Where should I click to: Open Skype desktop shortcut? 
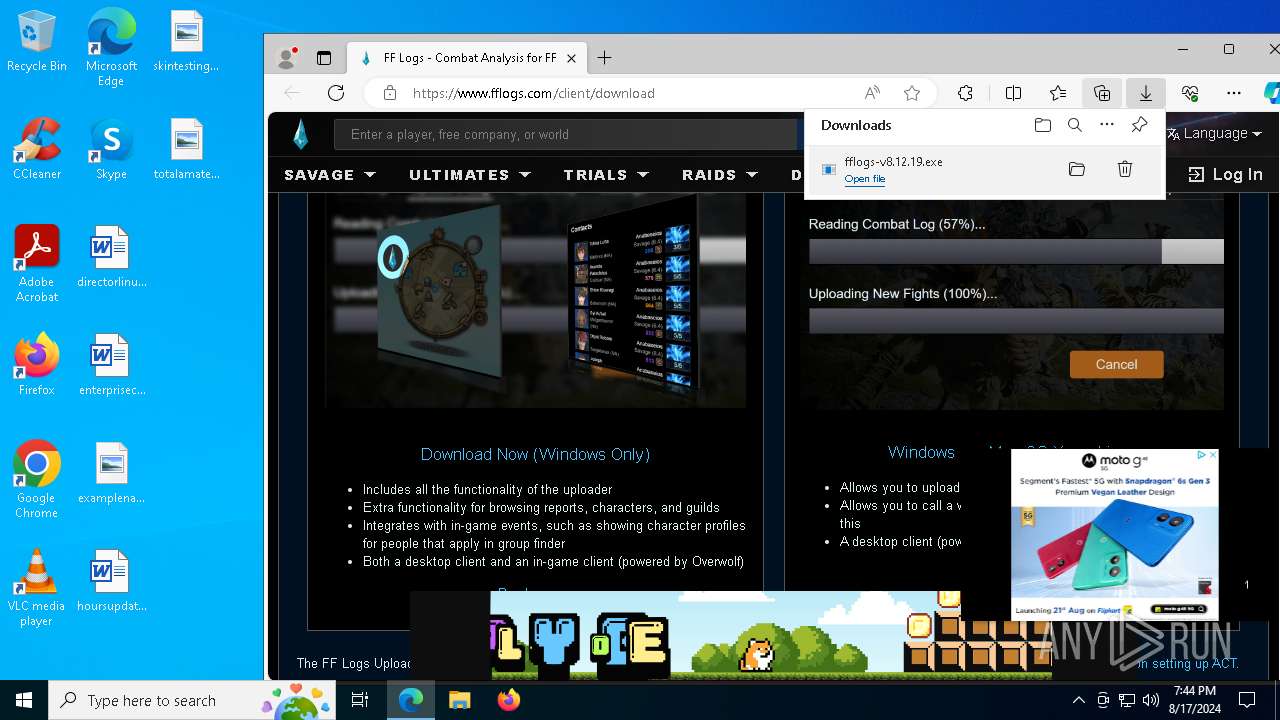point(111,149)
